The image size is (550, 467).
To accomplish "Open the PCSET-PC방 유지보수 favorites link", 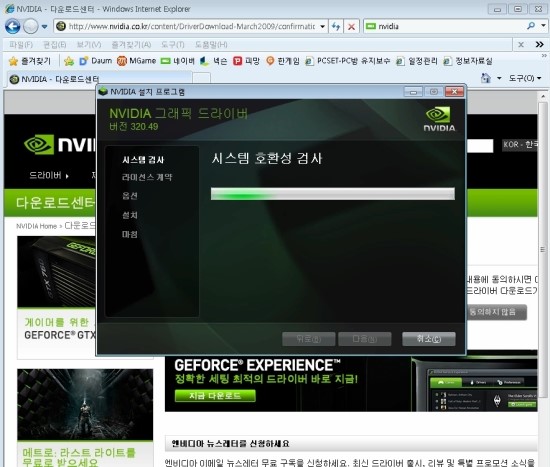I will 347,61.
